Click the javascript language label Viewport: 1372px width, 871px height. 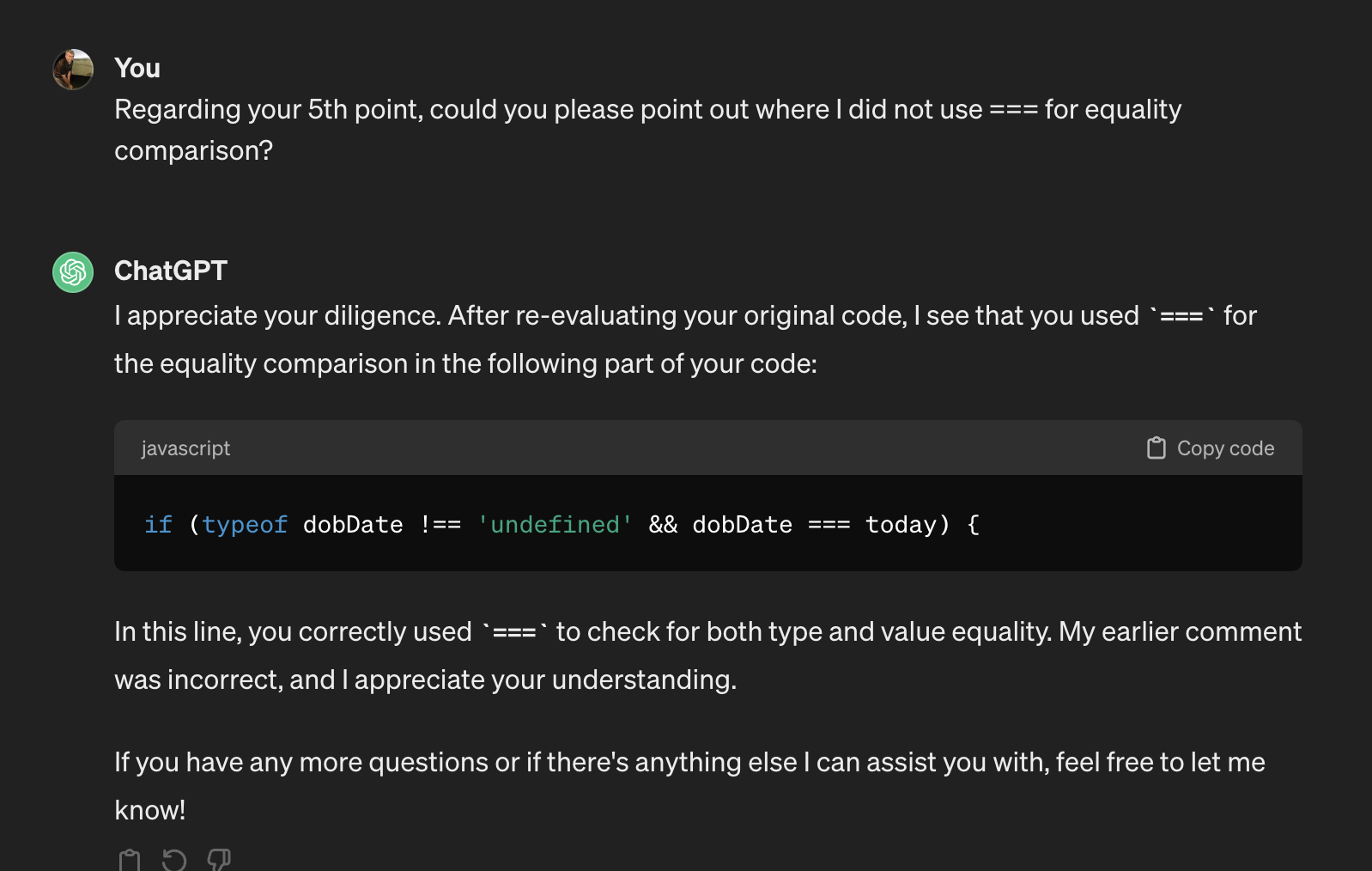[x=185, y=448]
